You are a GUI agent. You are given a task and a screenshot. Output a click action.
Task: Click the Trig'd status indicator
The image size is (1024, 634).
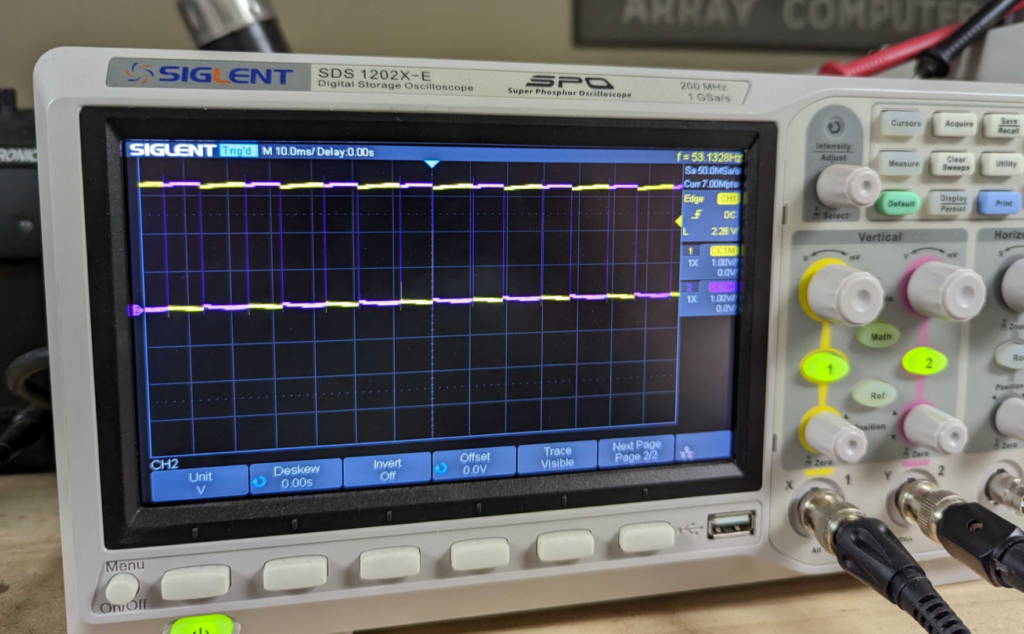coord(238,151)
